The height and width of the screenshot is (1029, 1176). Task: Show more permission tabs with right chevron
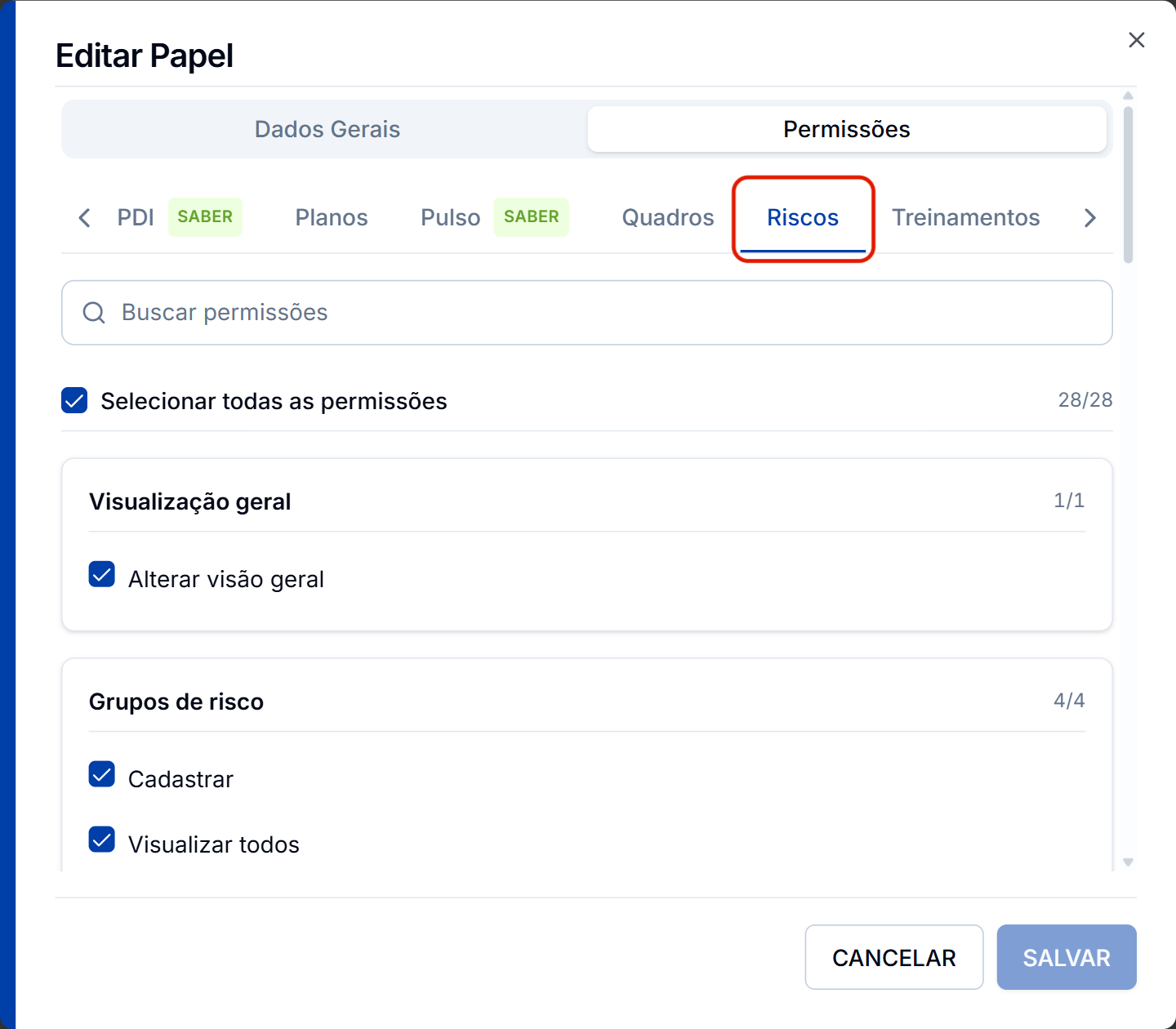(x=1089, y=218)
